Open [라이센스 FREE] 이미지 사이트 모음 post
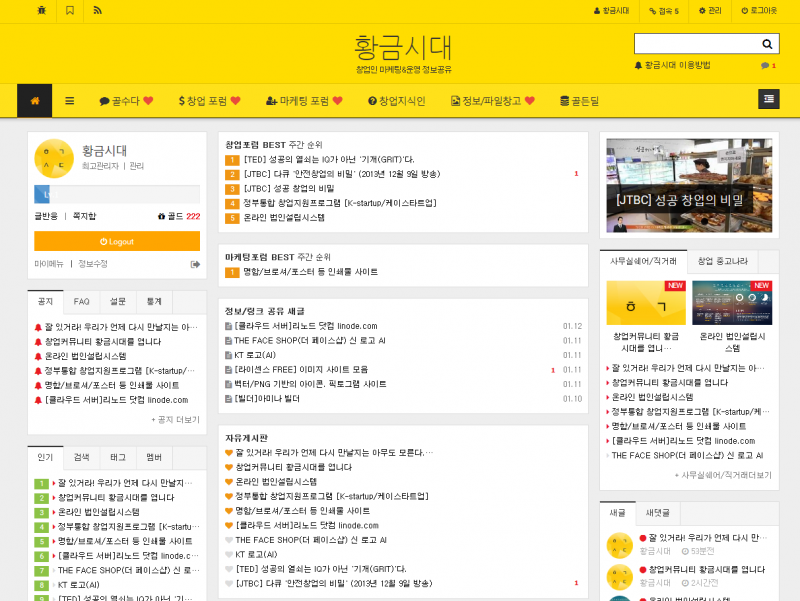The height and width of the screenshot is (601, 800). (301, 370)
